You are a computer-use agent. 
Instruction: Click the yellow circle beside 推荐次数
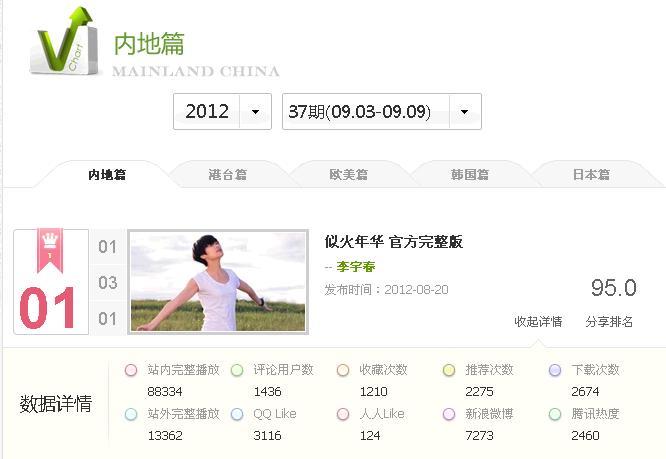click(x=449, y=370)
